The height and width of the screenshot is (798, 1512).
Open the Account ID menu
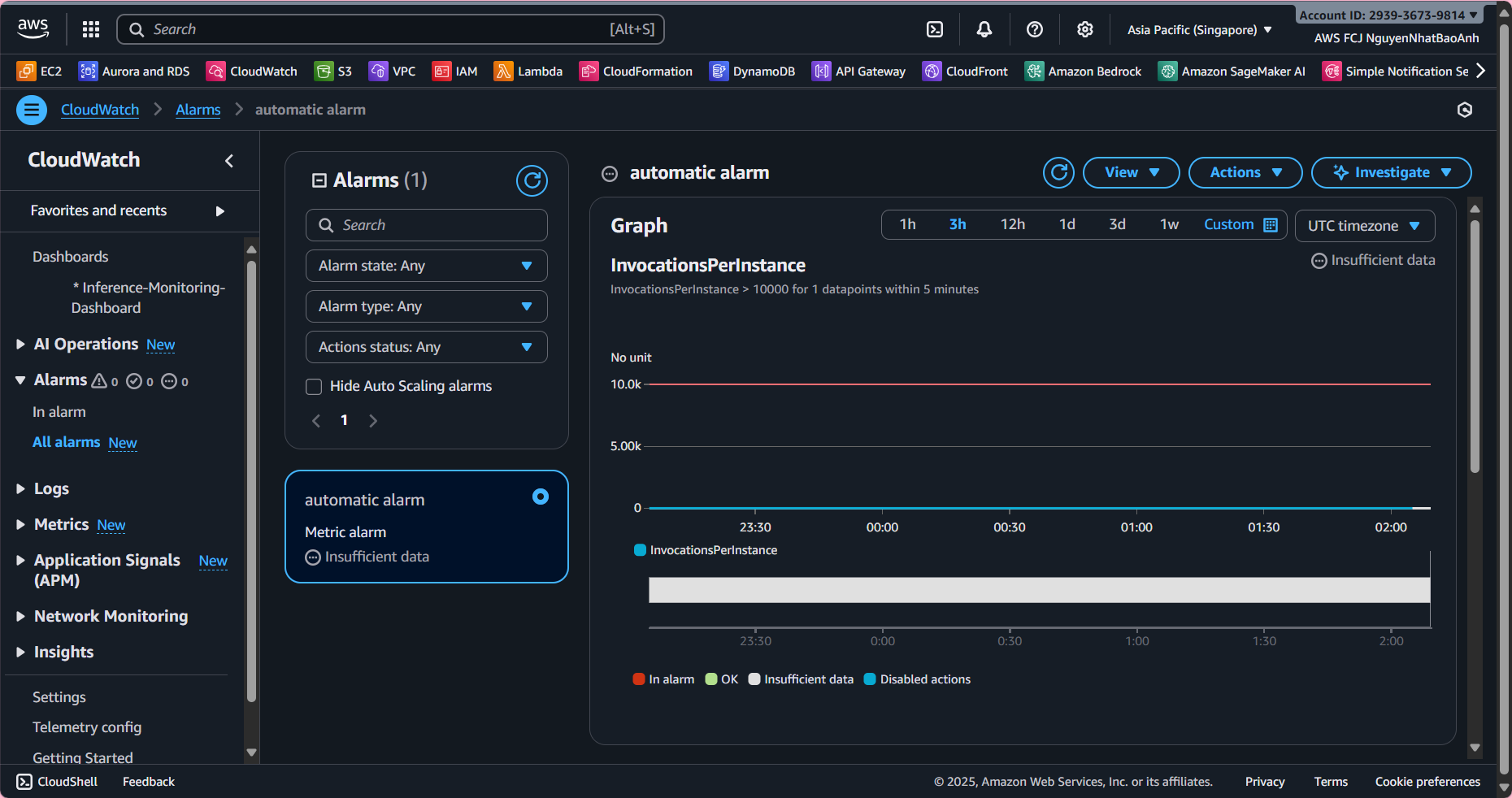point(1388,15)
